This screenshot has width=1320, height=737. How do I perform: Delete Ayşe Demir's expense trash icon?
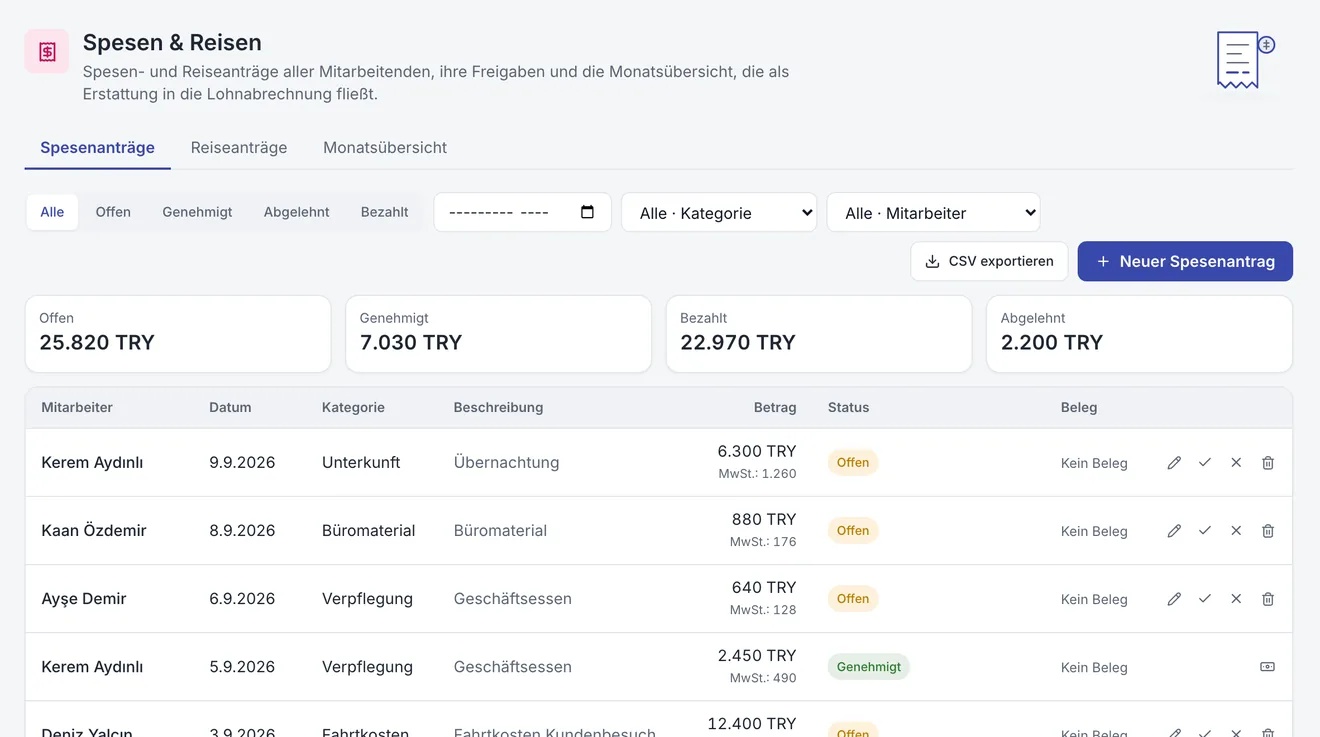point(1268,599)
